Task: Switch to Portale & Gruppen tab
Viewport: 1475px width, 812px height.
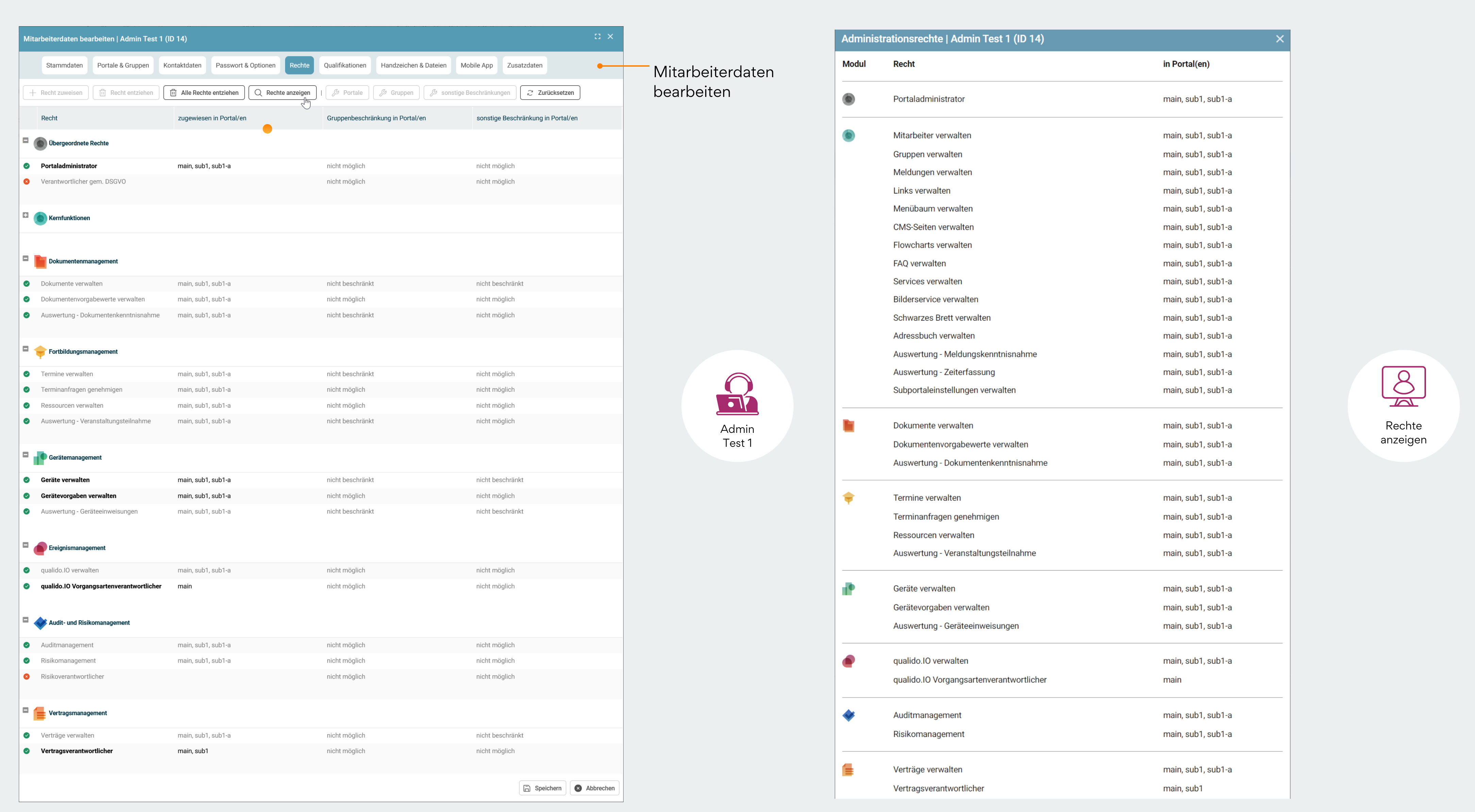Action: [x=123, y=65]
